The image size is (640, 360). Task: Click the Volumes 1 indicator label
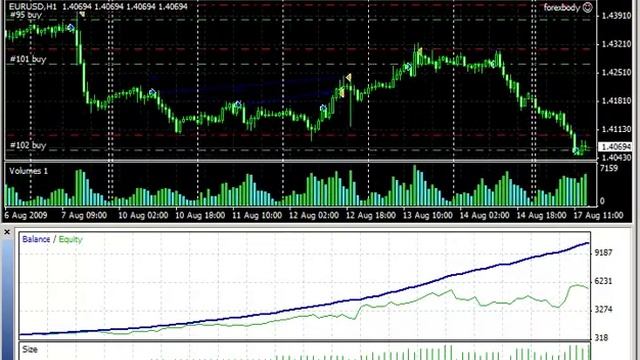tap(28, 171)
